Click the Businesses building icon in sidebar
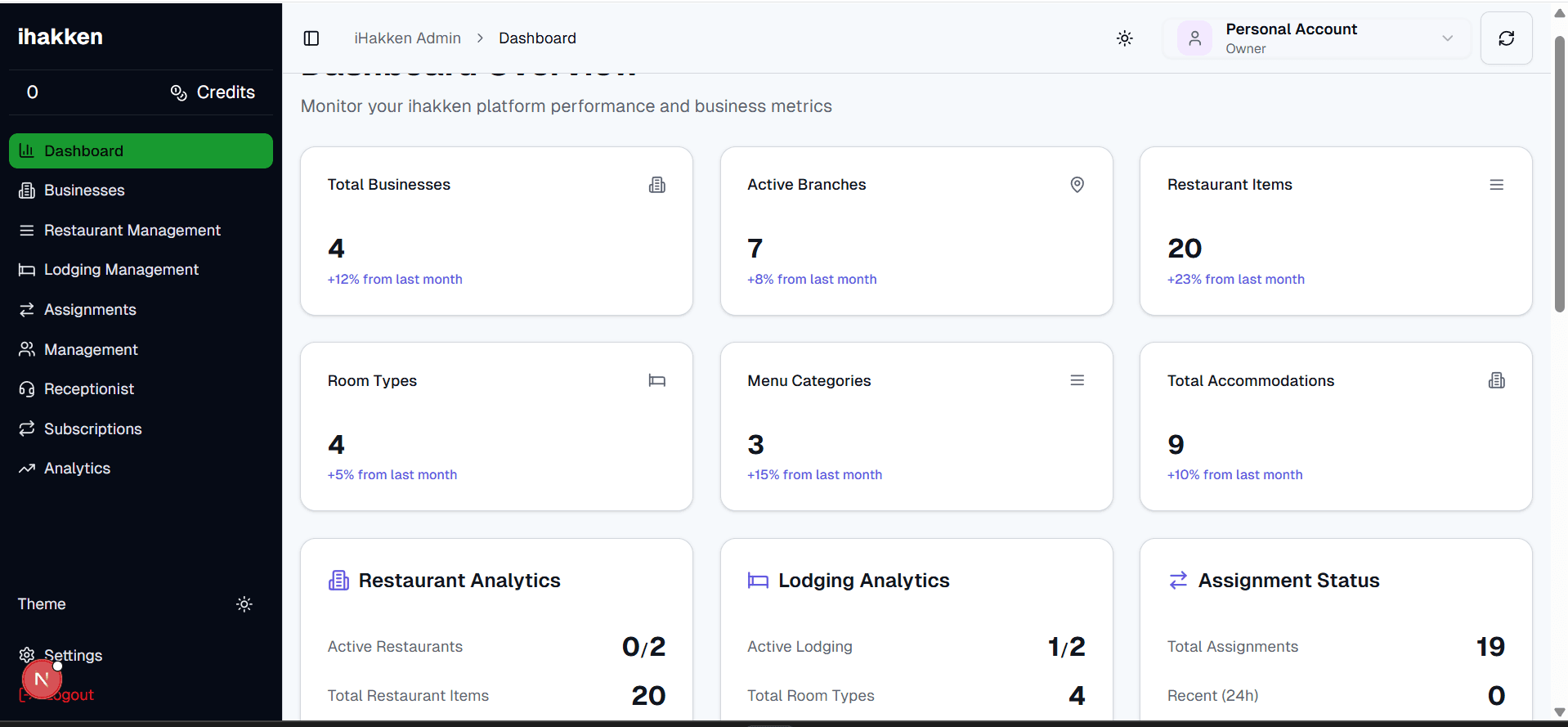Screen dimensions: 1568x727 pos(27,191)
